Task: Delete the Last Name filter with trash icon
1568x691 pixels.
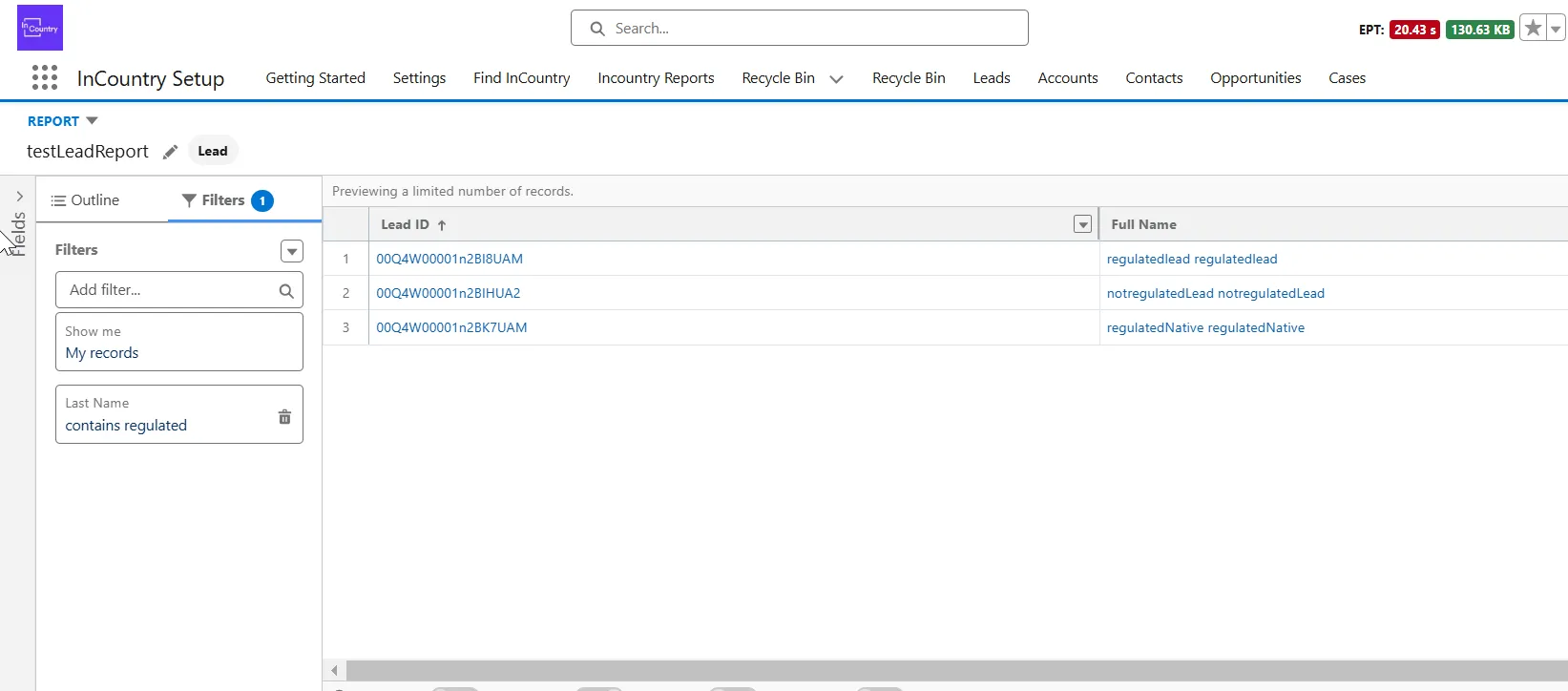Action: (x=284, y=416)
